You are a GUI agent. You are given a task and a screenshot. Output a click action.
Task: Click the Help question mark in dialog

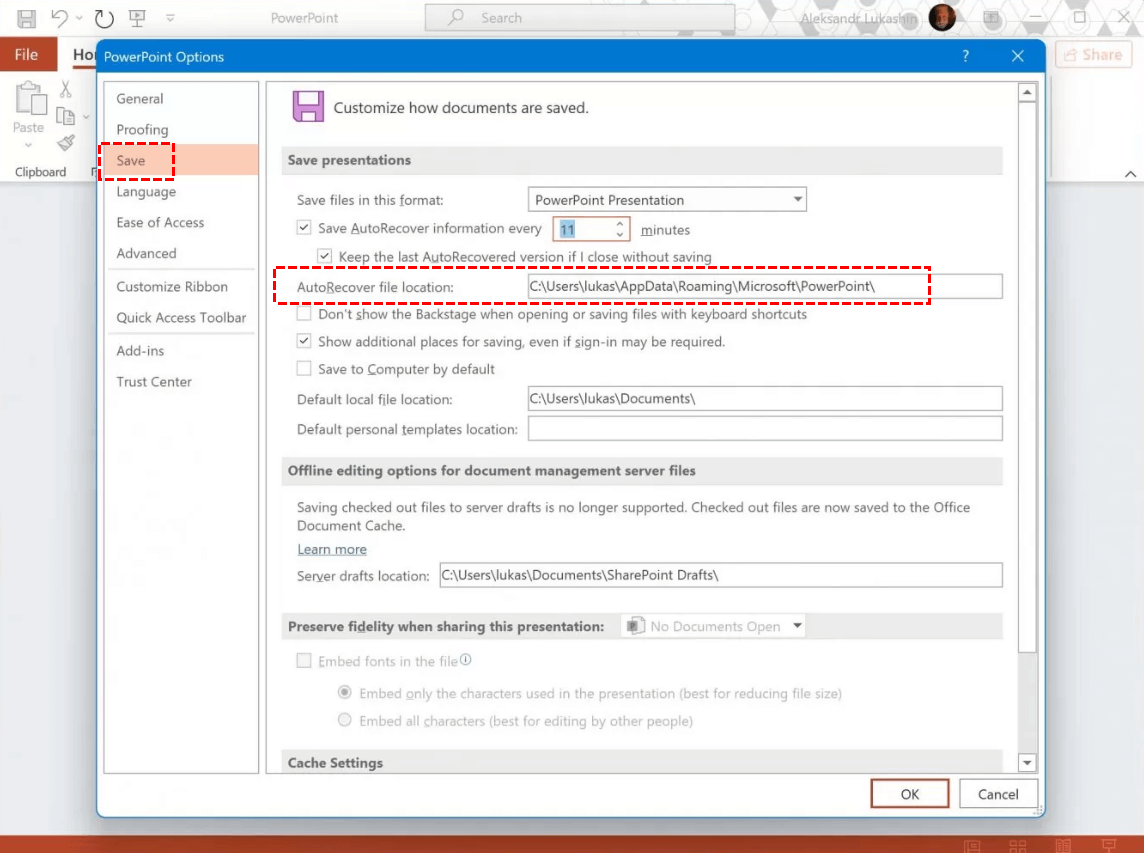click(x=965, y=56)
